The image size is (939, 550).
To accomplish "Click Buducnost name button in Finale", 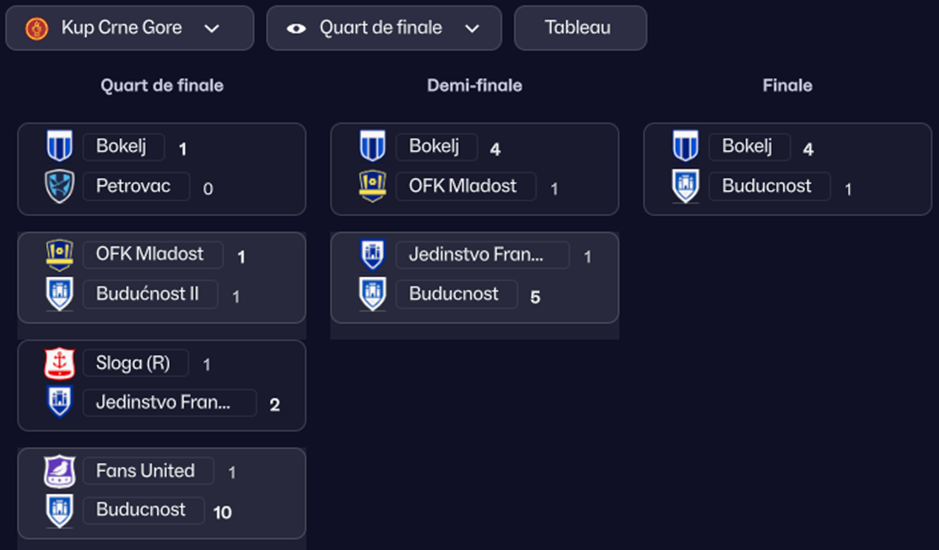I will tap(766, 186).
